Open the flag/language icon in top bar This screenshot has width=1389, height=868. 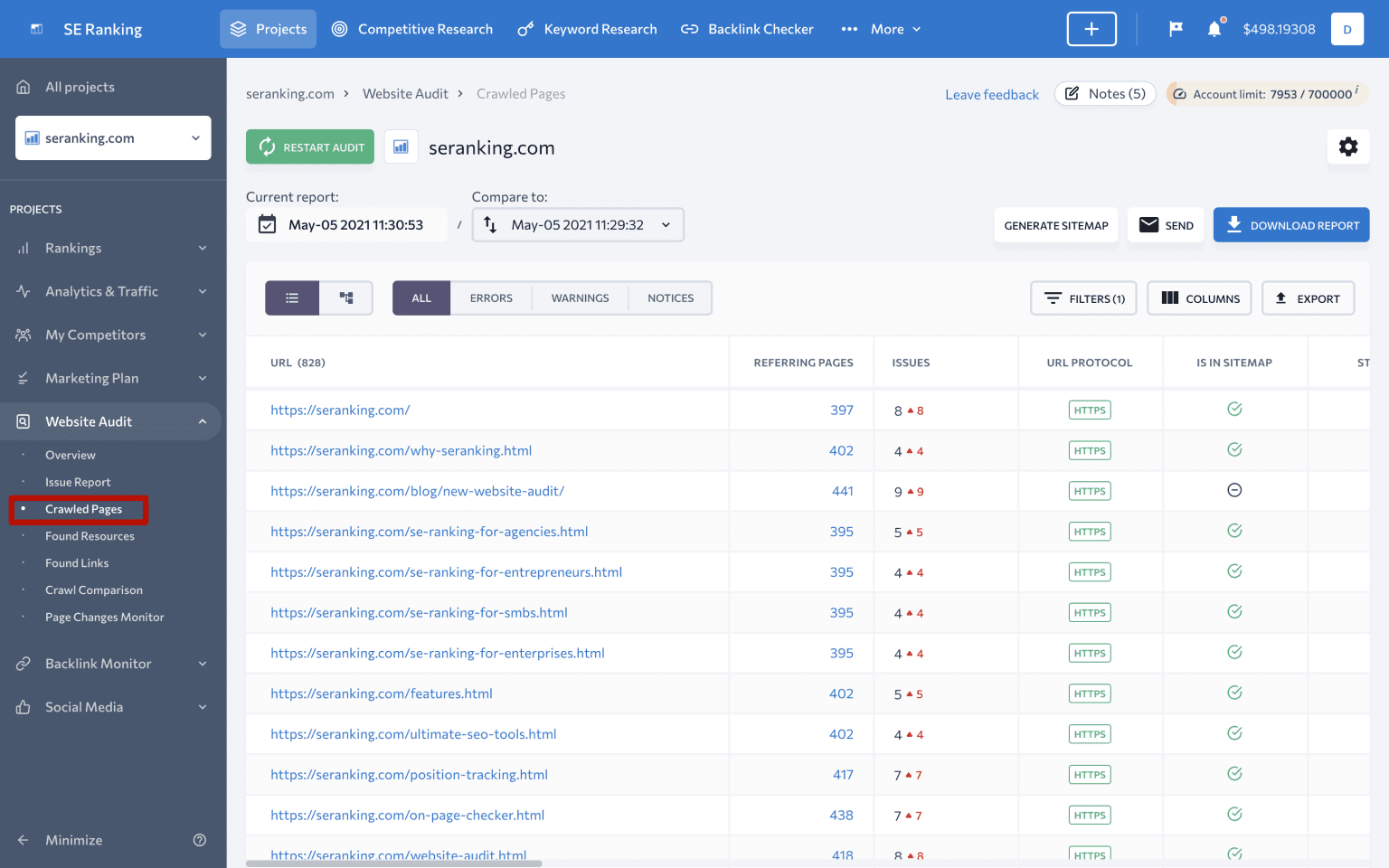[1175, 28]
